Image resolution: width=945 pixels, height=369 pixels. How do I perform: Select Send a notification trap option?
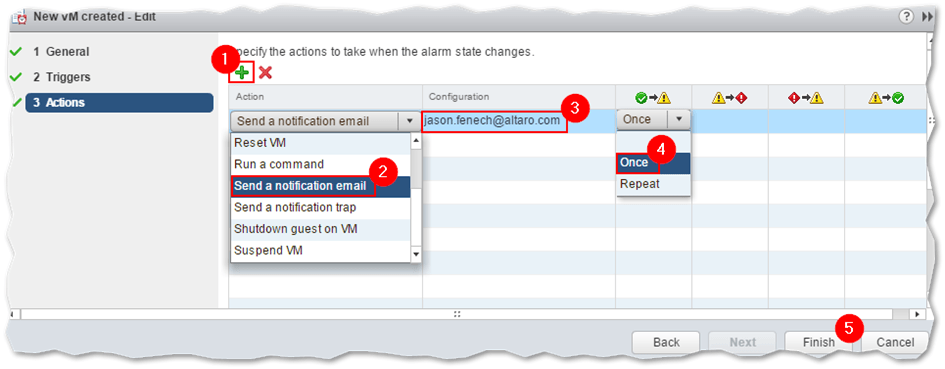(x=320, y=207)
